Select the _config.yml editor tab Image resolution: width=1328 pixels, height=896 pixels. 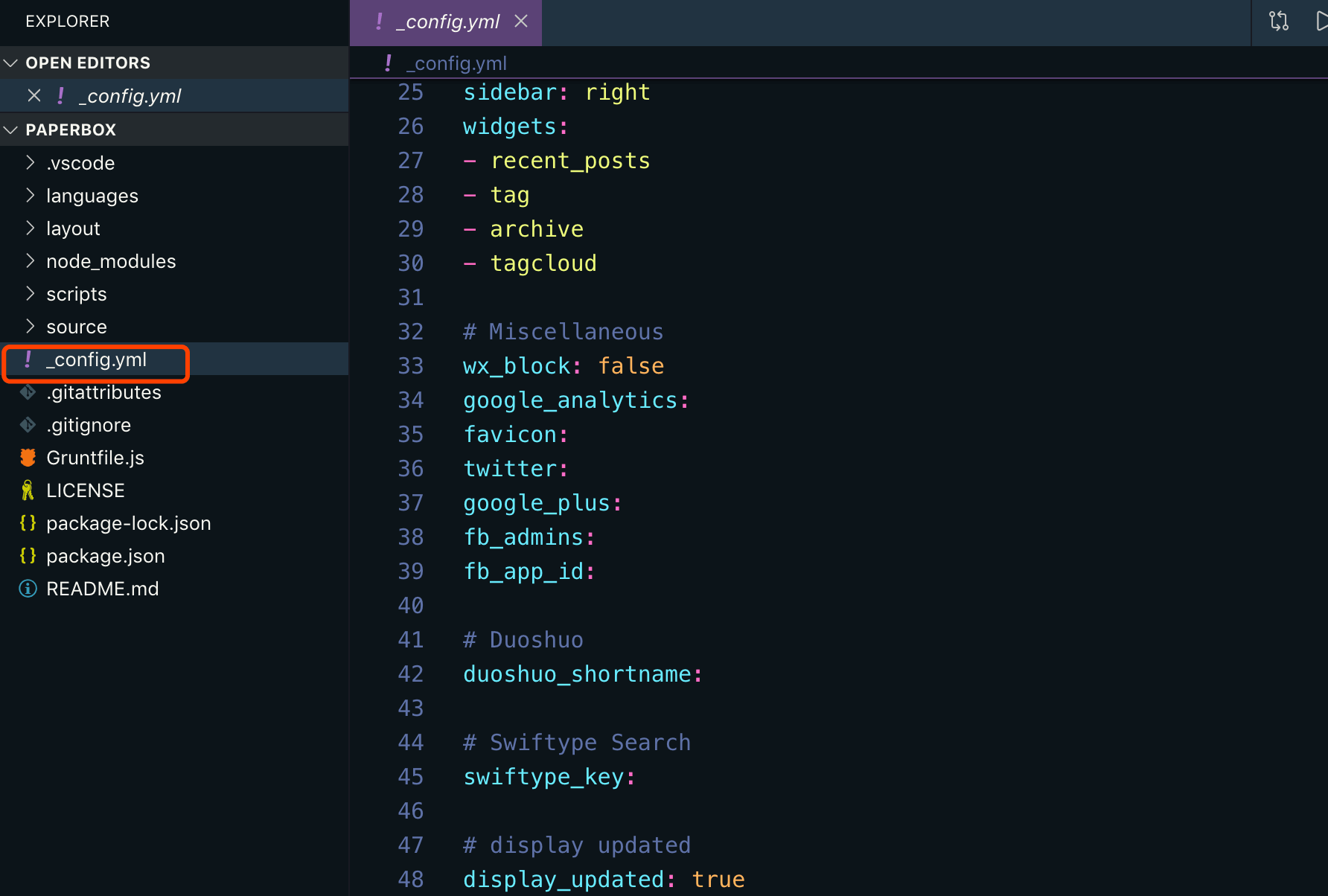(451, 22)
